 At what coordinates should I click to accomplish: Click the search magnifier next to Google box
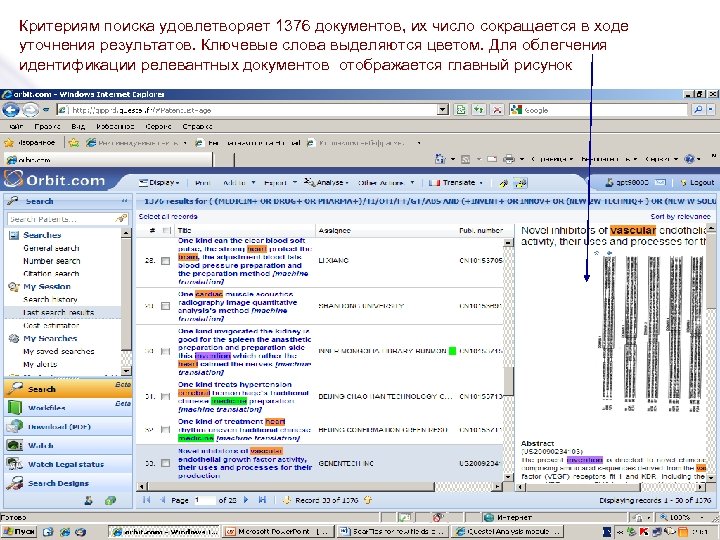pos(698,110)
